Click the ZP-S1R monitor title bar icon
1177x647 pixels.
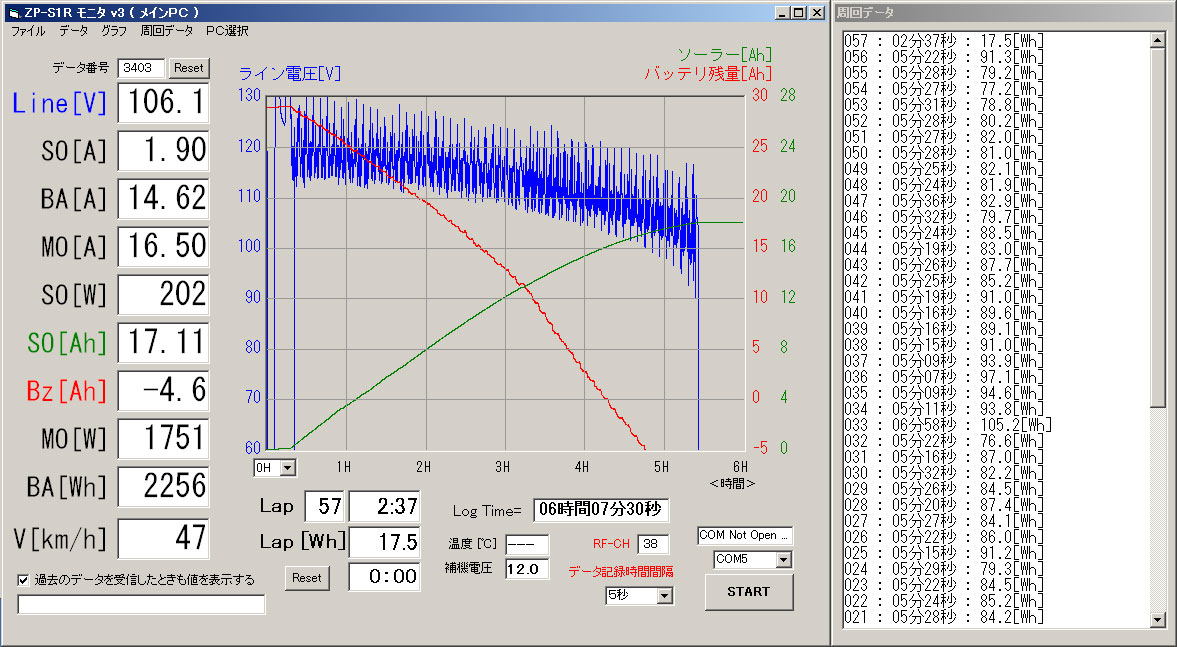pos(13,13)
